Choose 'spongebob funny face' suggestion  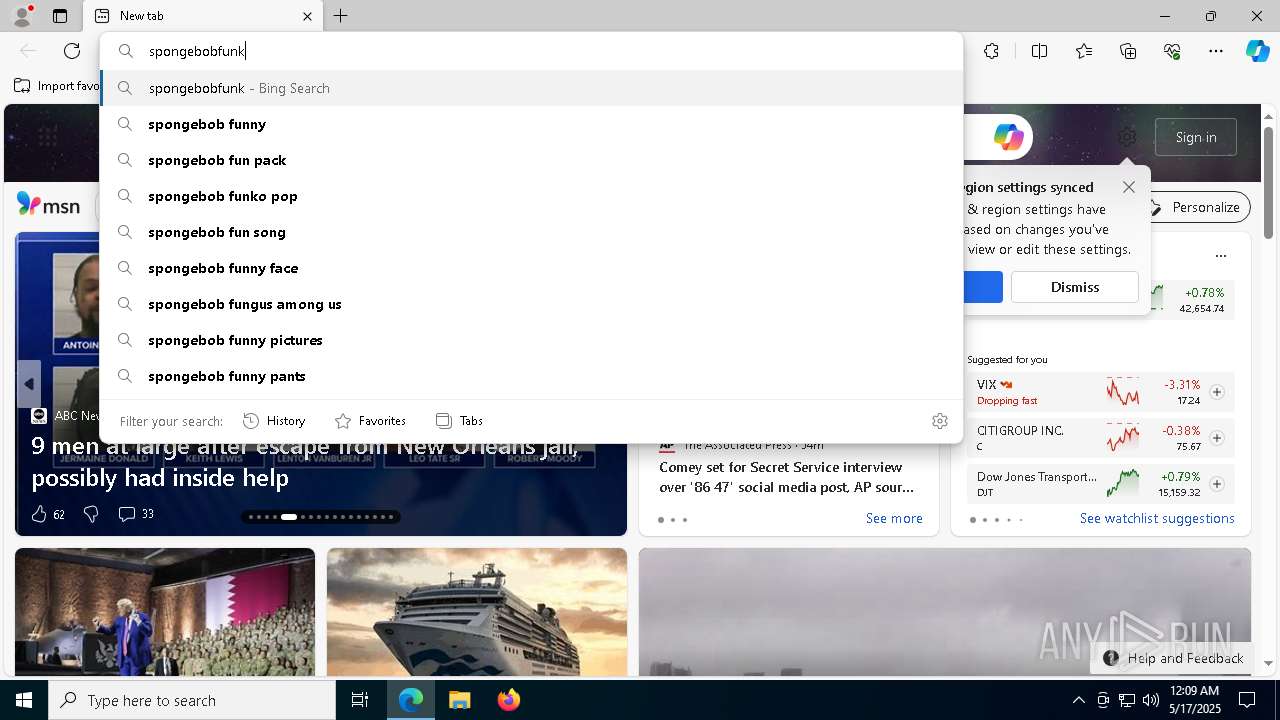point(531,268)
